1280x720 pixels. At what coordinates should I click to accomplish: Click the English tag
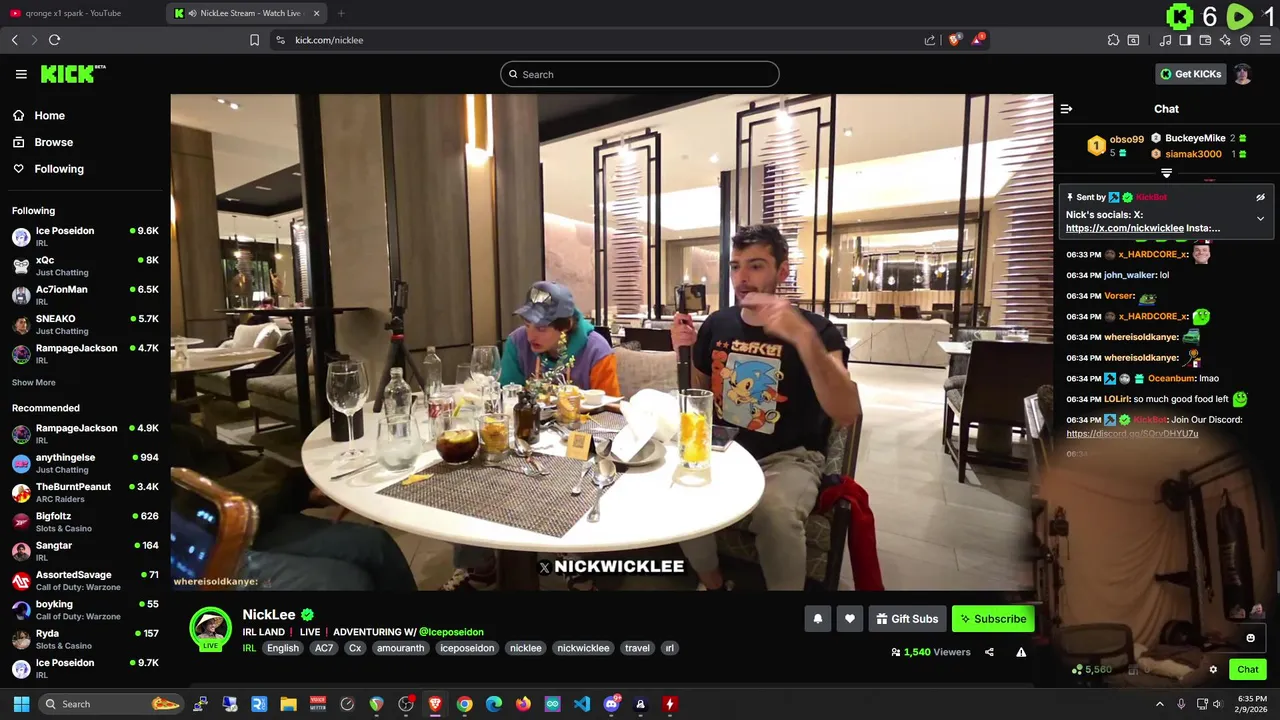tap(283, 648)
